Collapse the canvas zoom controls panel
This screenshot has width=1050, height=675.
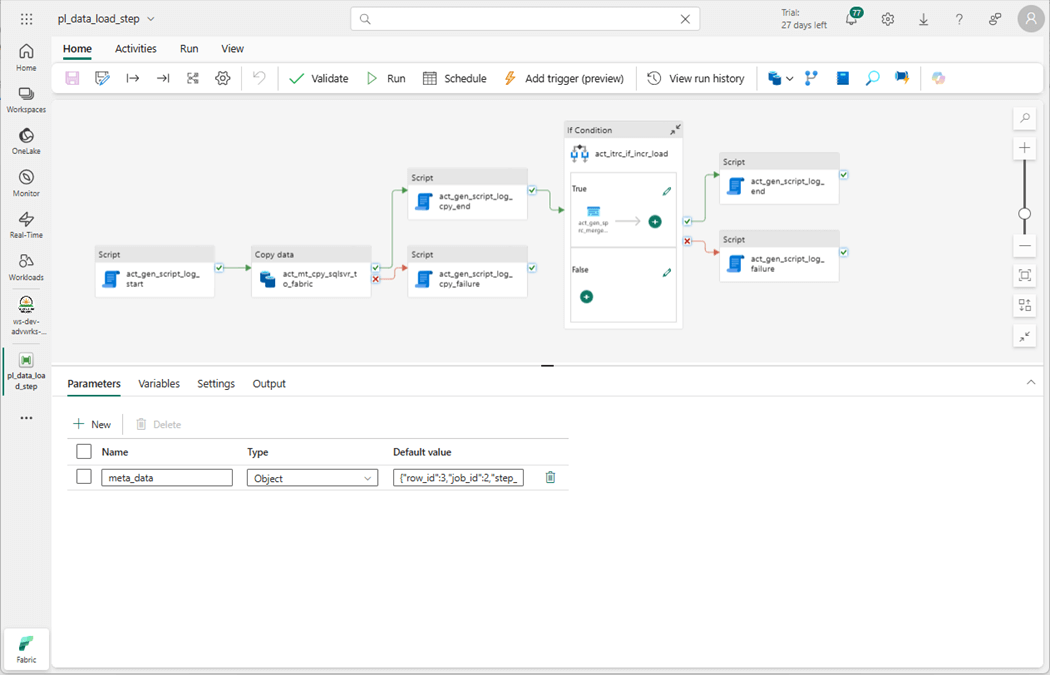click(x=1025, y=336)
